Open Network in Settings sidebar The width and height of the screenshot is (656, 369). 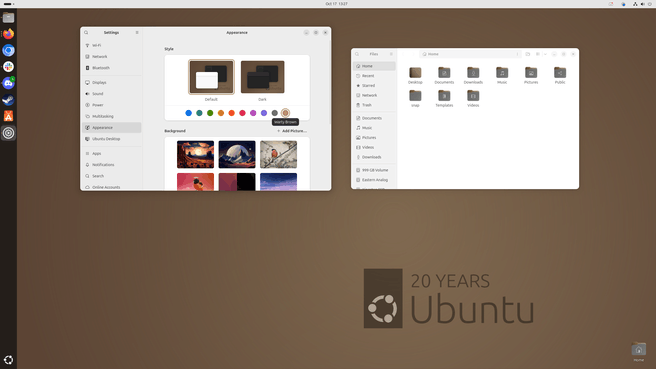pyautogui.click(x=112, y=56)
